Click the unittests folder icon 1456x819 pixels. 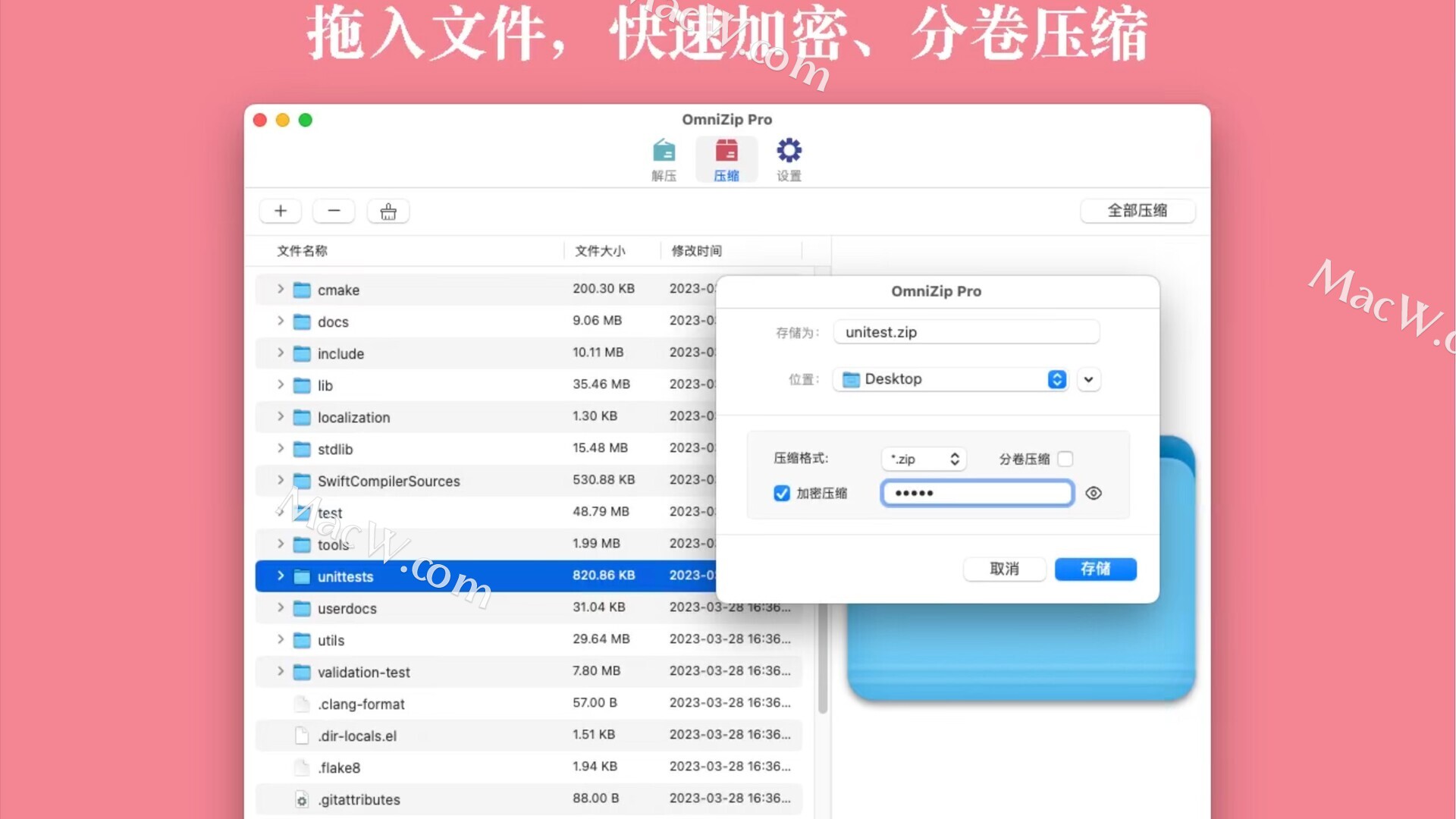point(302,576)
